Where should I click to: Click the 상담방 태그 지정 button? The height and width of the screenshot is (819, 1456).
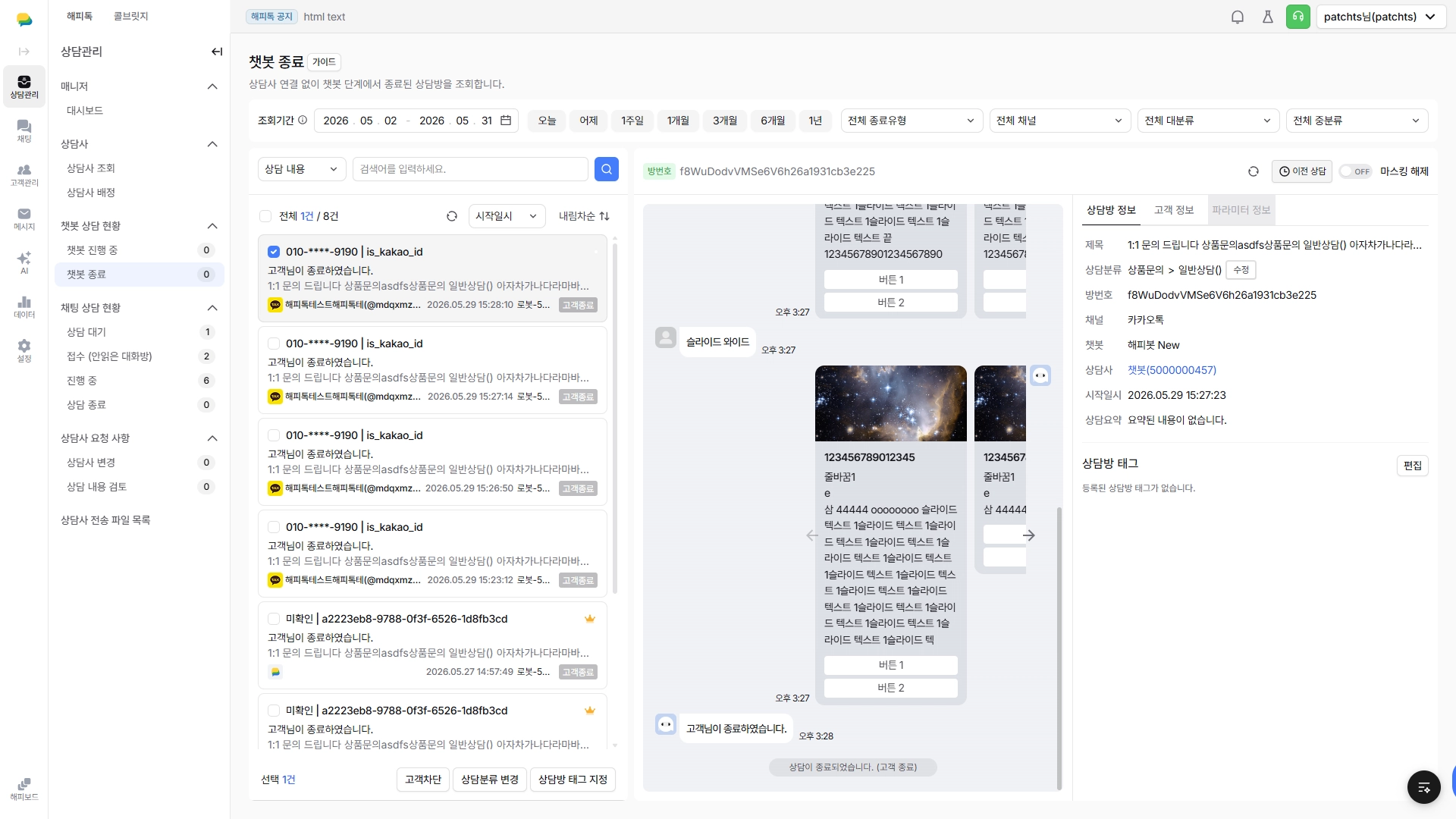point(573,780)
